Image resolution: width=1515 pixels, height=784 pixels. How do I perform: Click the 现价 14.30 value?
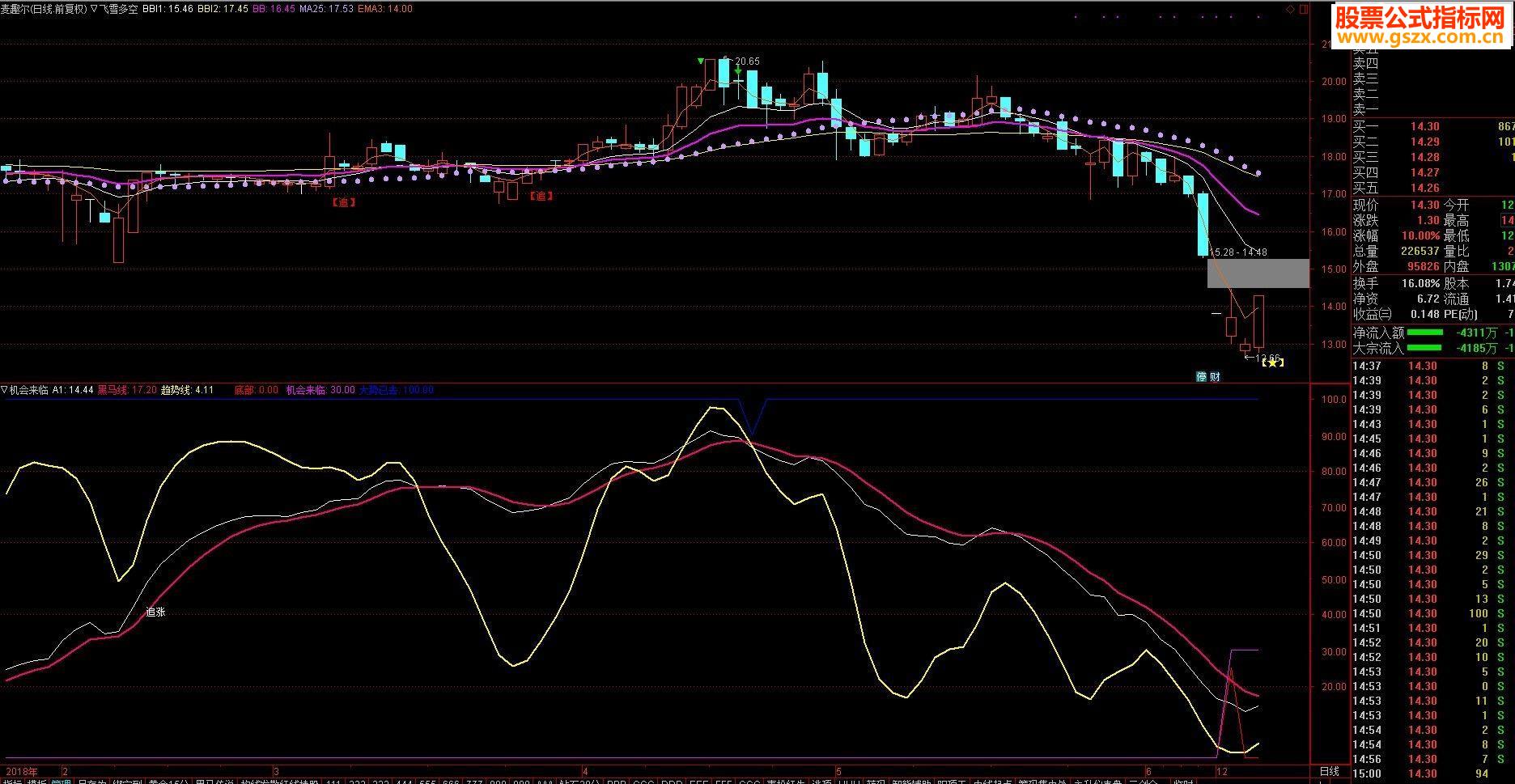pos(1425,206)
